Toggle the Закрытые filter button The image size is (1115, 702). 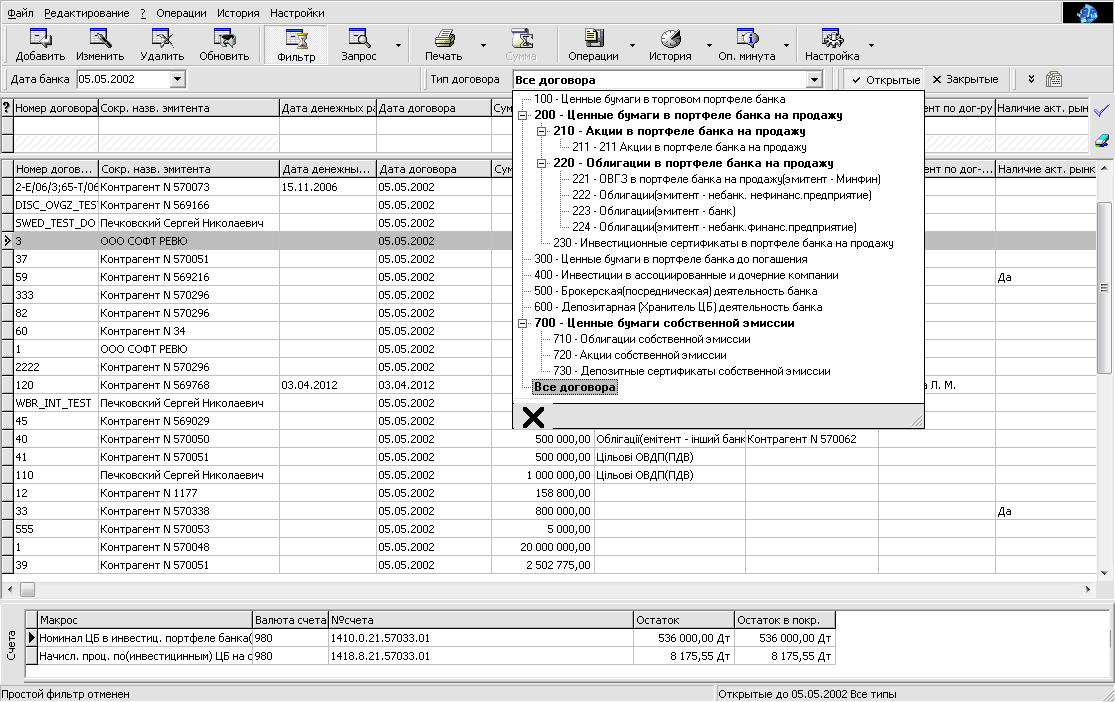[965, 80]
